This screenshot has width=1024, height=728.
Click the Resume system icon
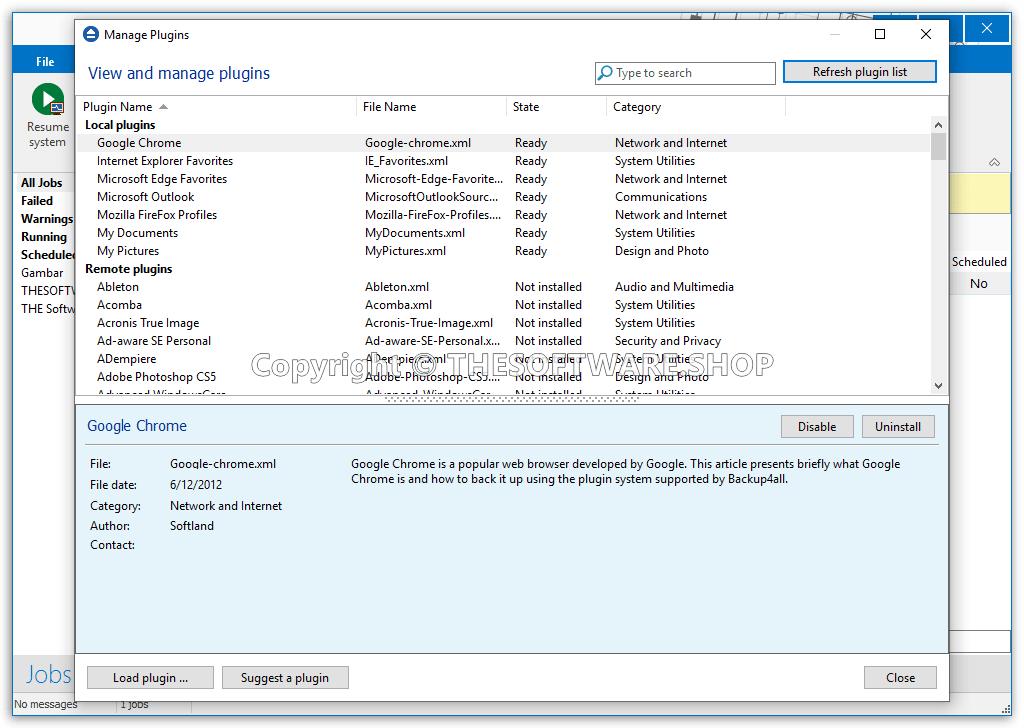[48, 100]
